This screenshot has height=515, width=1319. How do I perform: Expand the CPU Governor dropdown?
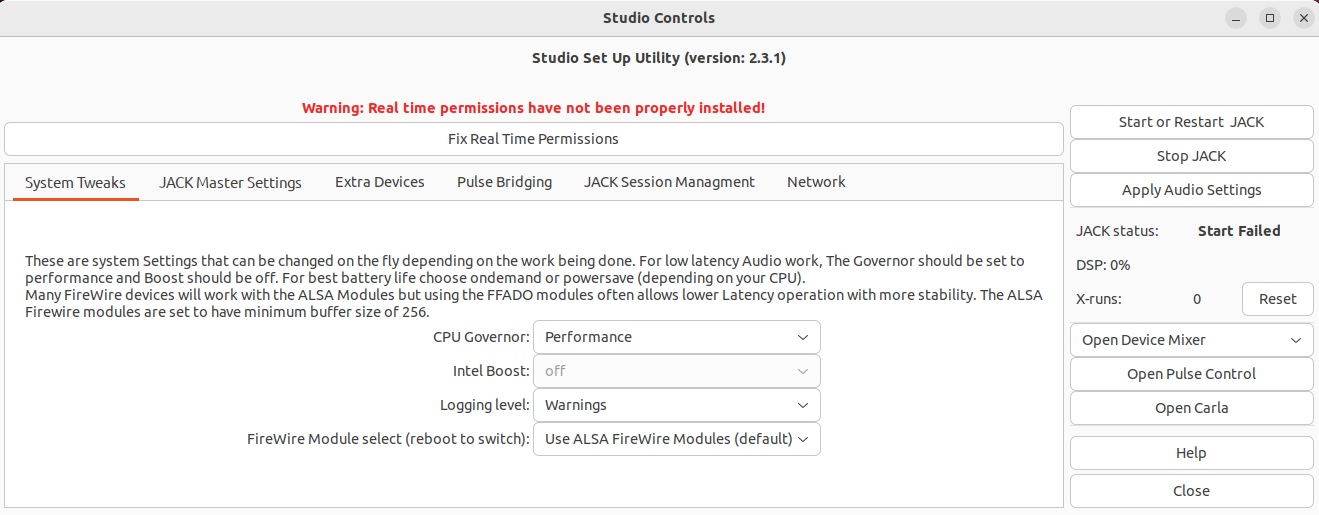click(677, 337)
